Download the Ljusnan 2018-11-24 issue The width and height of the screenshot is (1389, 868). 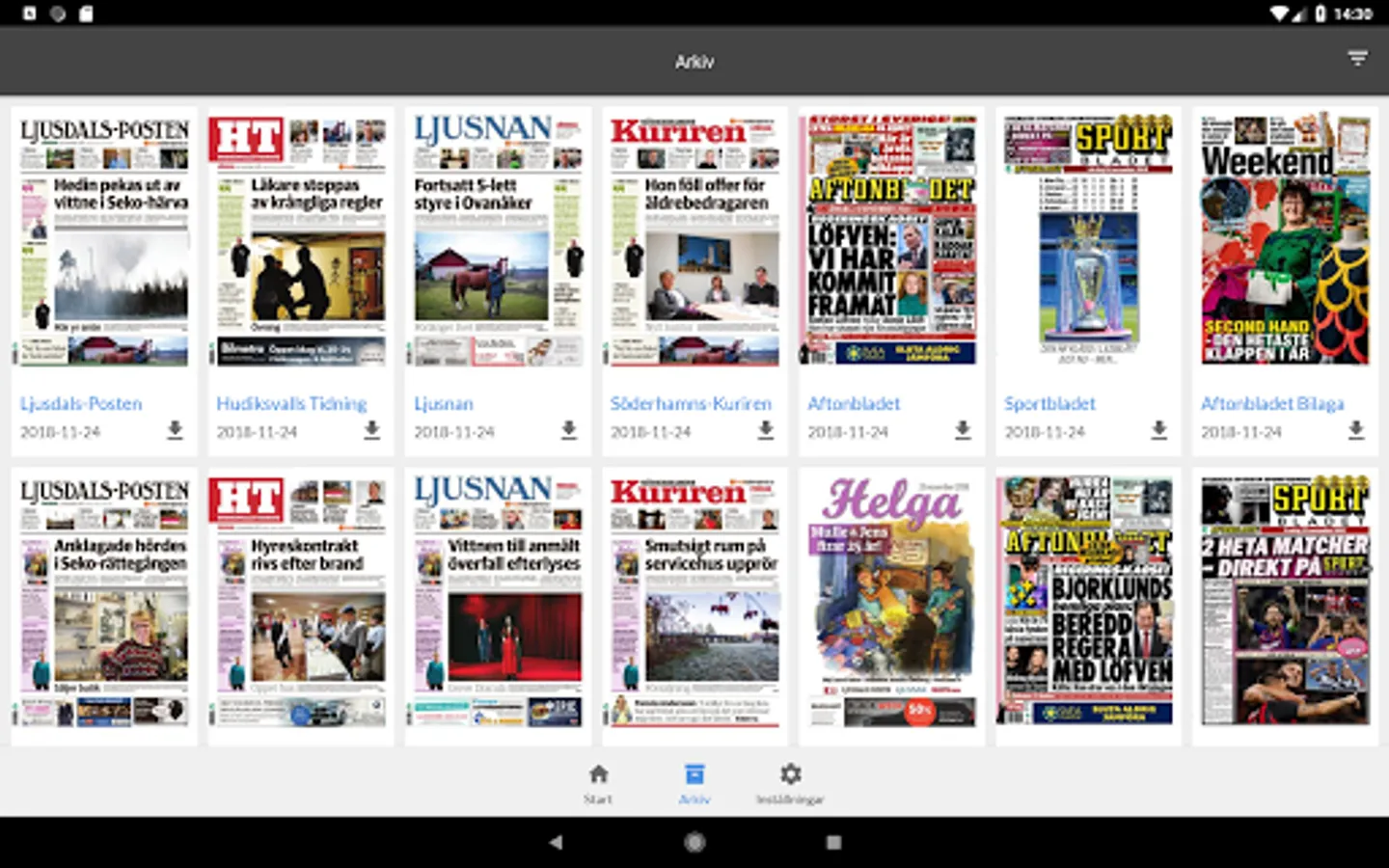pos(569,430)
